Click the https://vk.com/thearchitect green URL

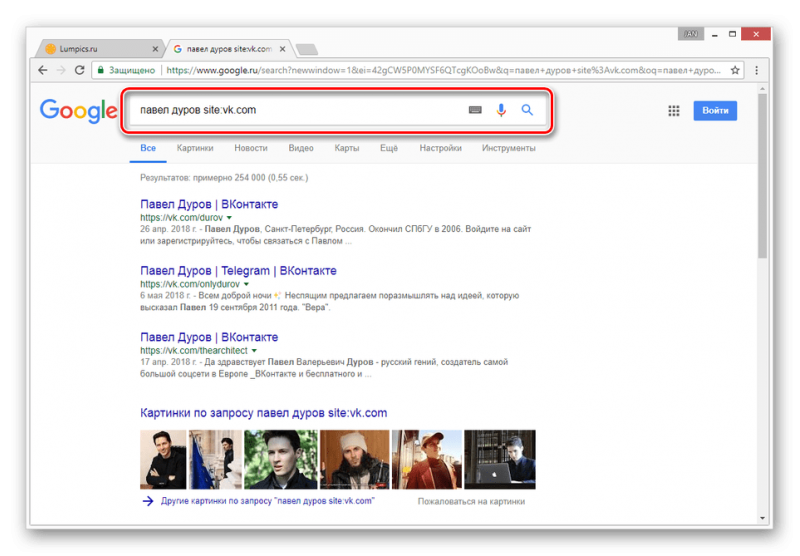[194, 351]
